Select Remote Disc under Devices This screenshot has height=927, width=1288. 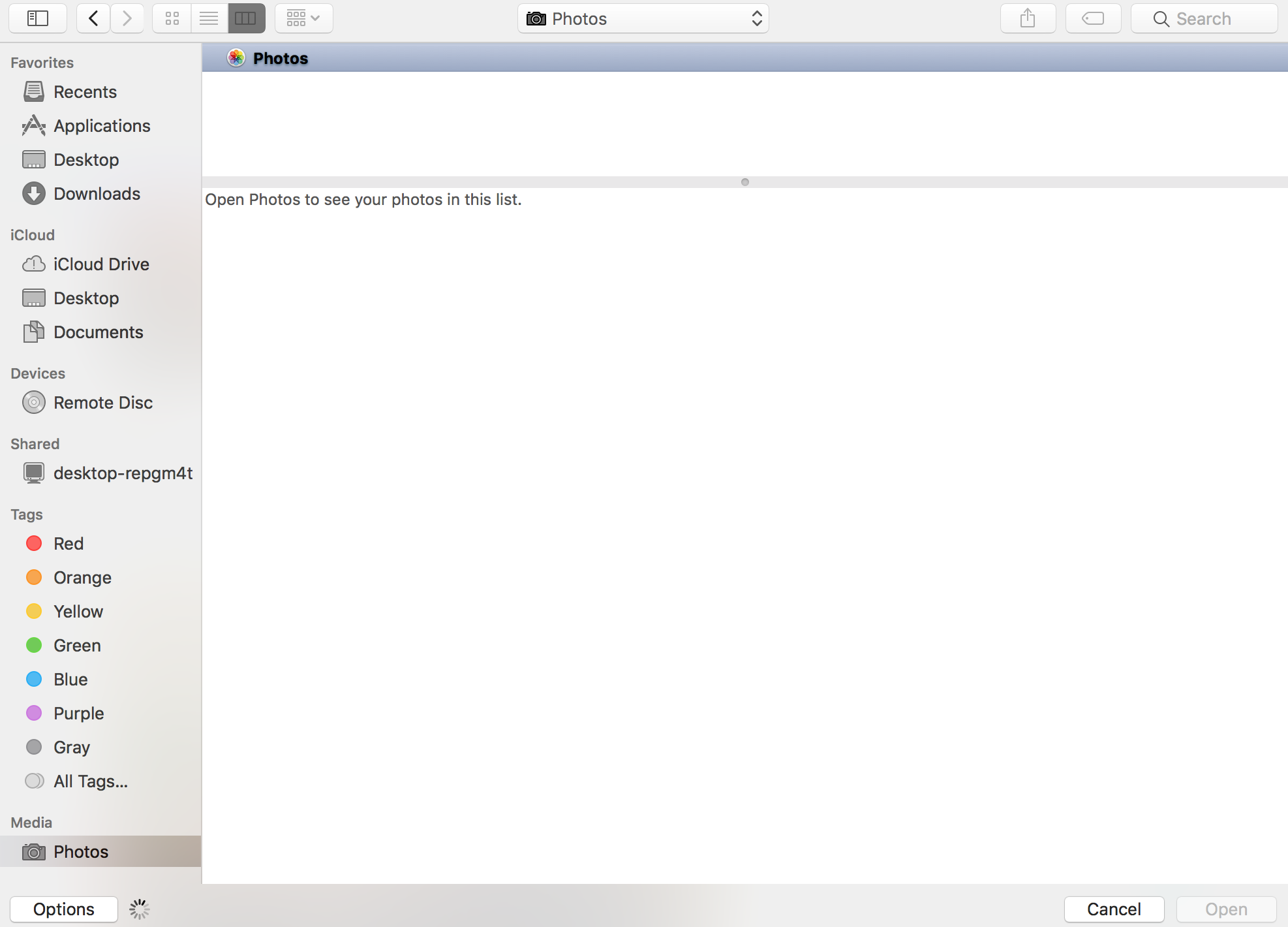point(103,403)
